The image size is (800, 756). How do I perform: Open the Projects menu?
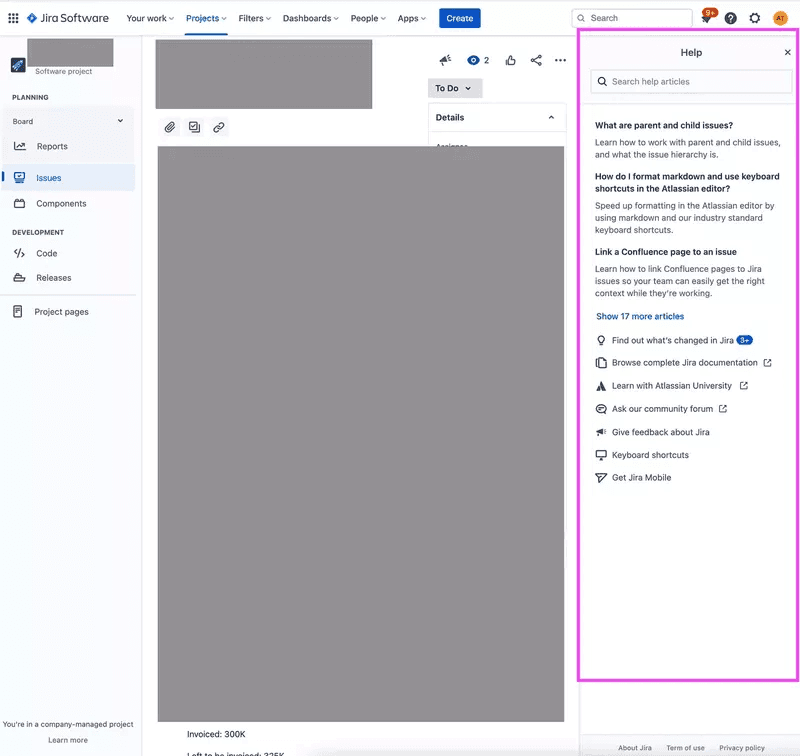[204, 17]
